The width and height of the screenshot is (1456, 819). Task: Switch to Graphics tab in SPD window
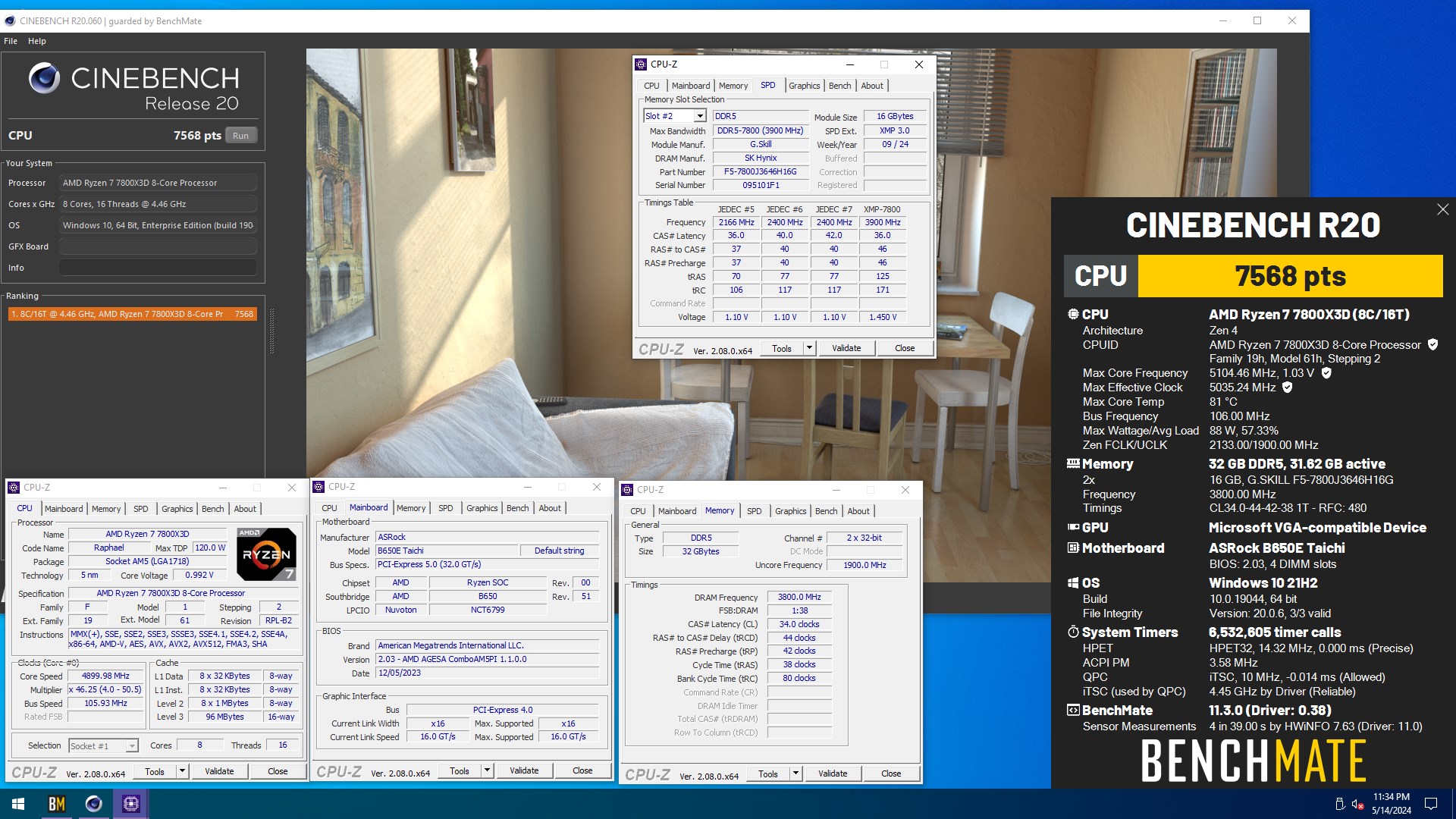click(804, 86)
